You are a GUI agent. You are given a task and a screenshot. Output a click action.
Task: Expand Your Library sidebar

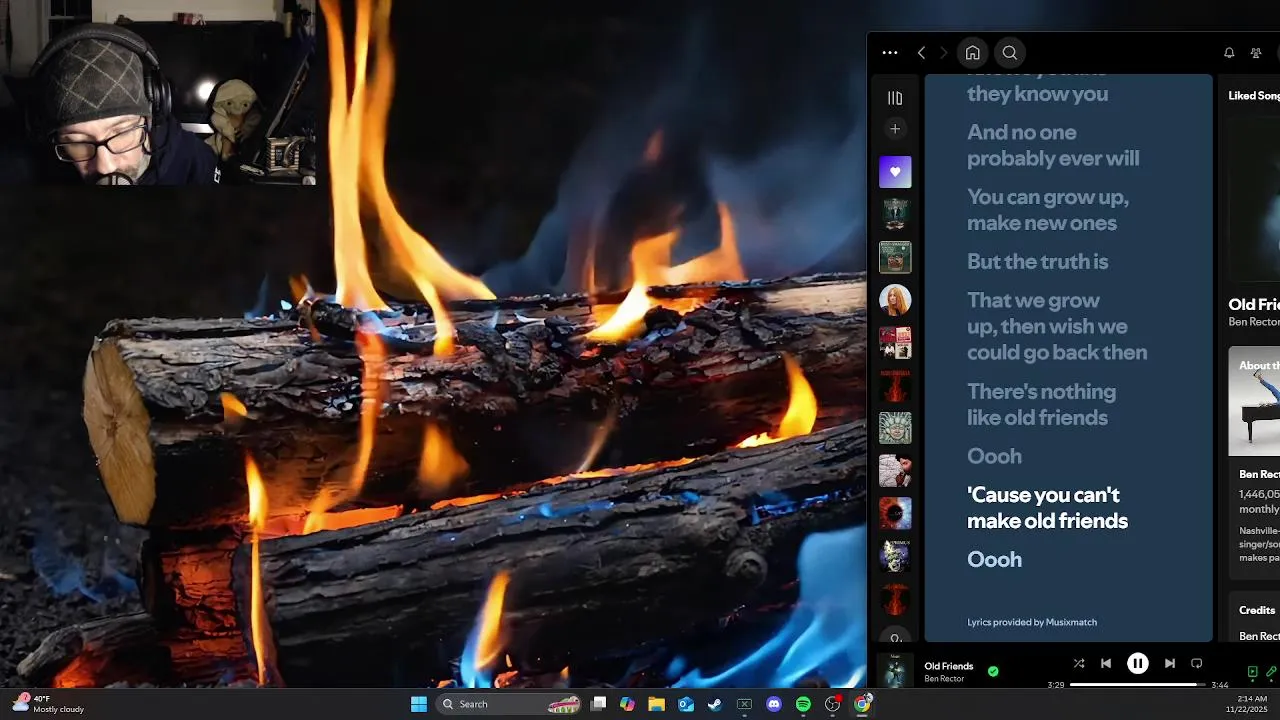895,98
